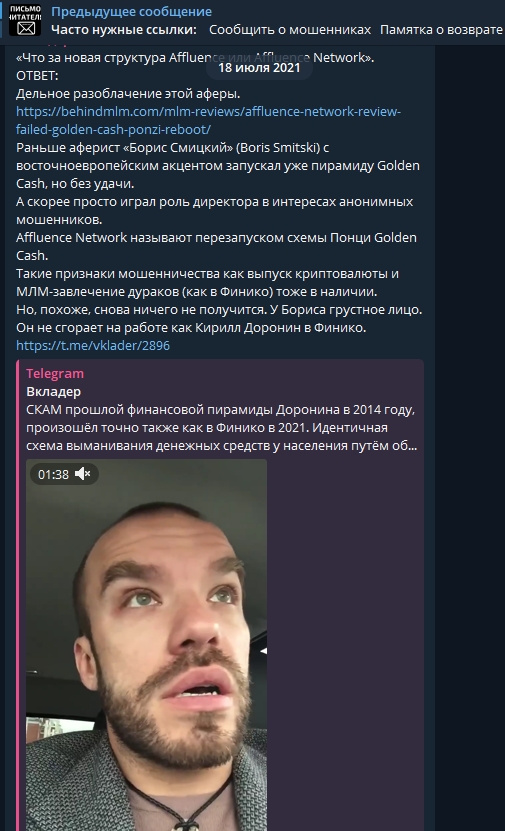The width and height of the screenshot is (505, 831).
Task: Click the preview description starting 'СКАМ прошлой финансовой'
Action: click(x=222, y=428)
